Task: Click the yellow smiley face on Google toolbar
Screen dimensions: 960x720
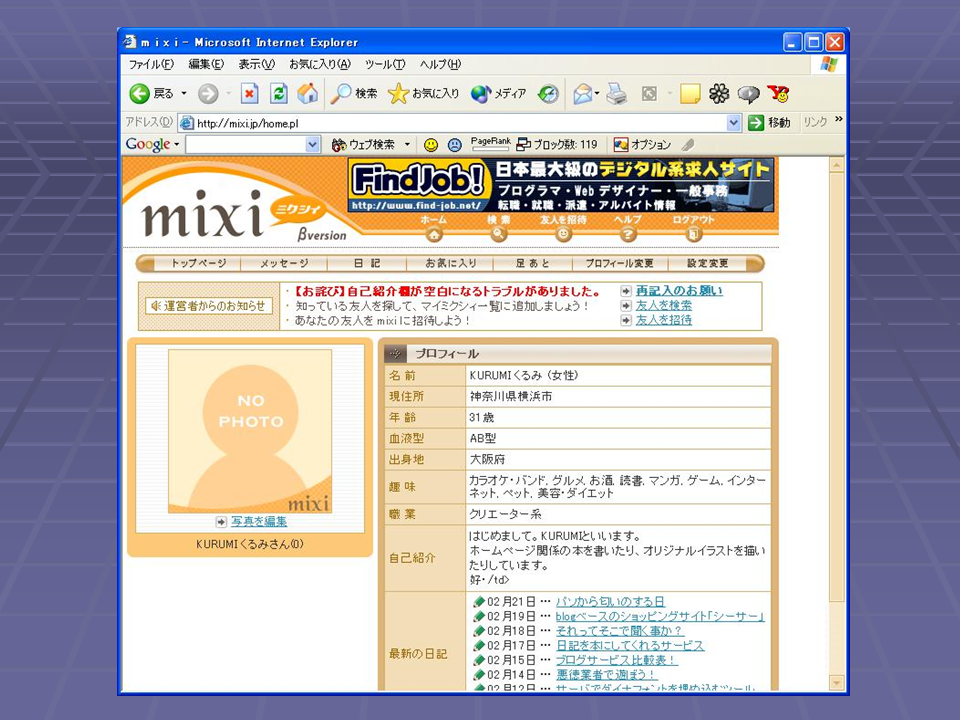Action: tap(431, 144)
